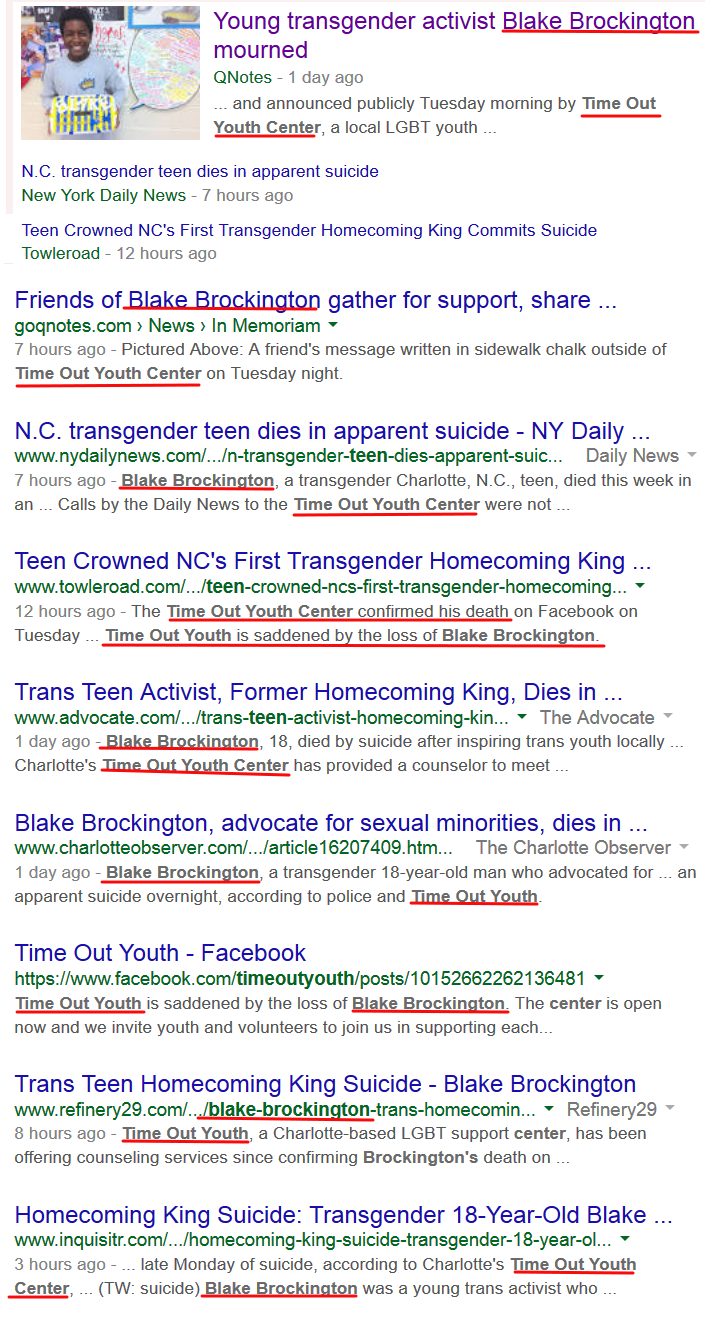Viewport: 718px width, 1319px height.
Task: Expand the gray 'Daily News' source dropdown arrow
Action: click(691, 456)
